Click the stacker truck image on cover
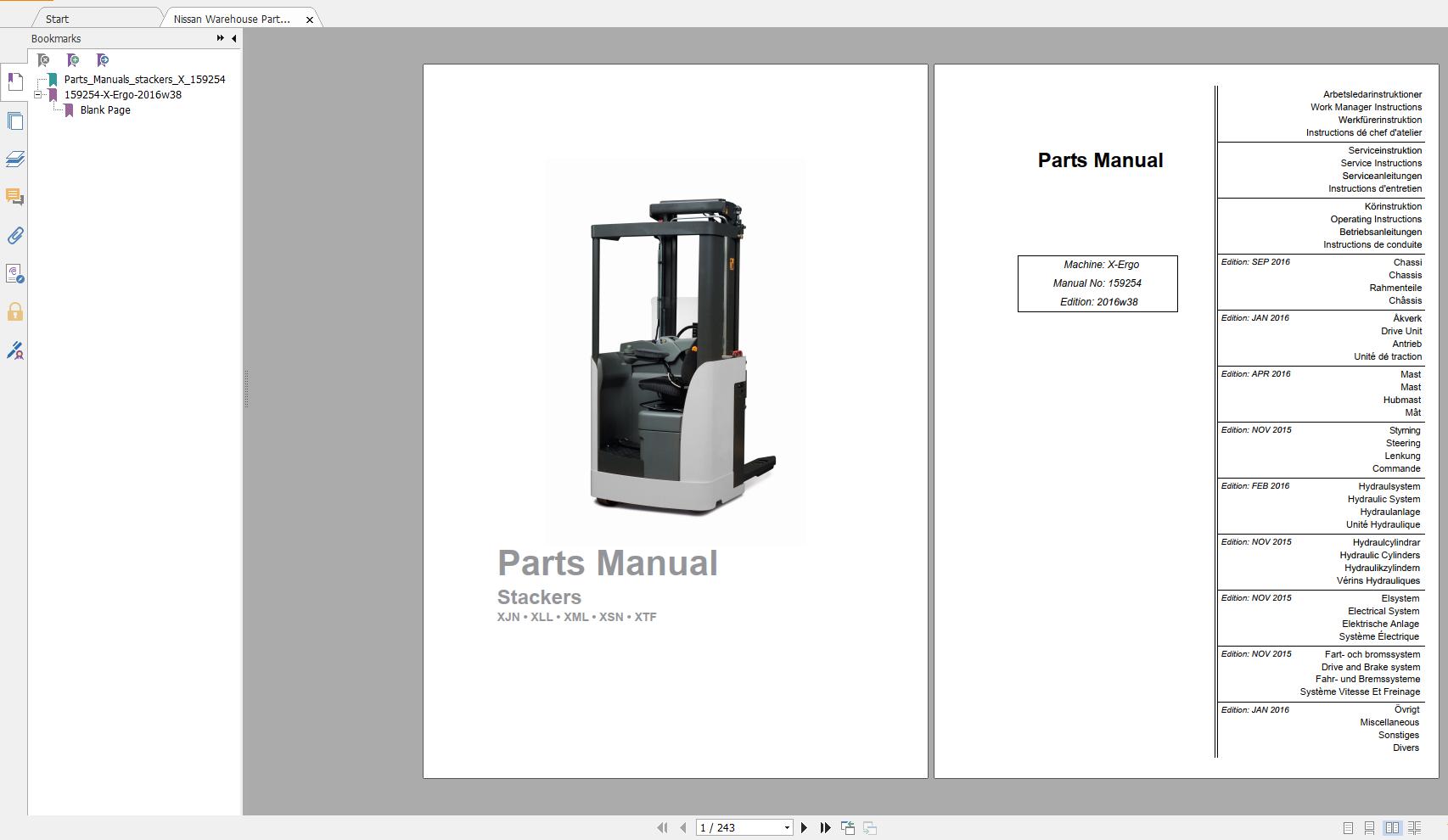This screenshot has width=1448, height=840. click(676, 351)
